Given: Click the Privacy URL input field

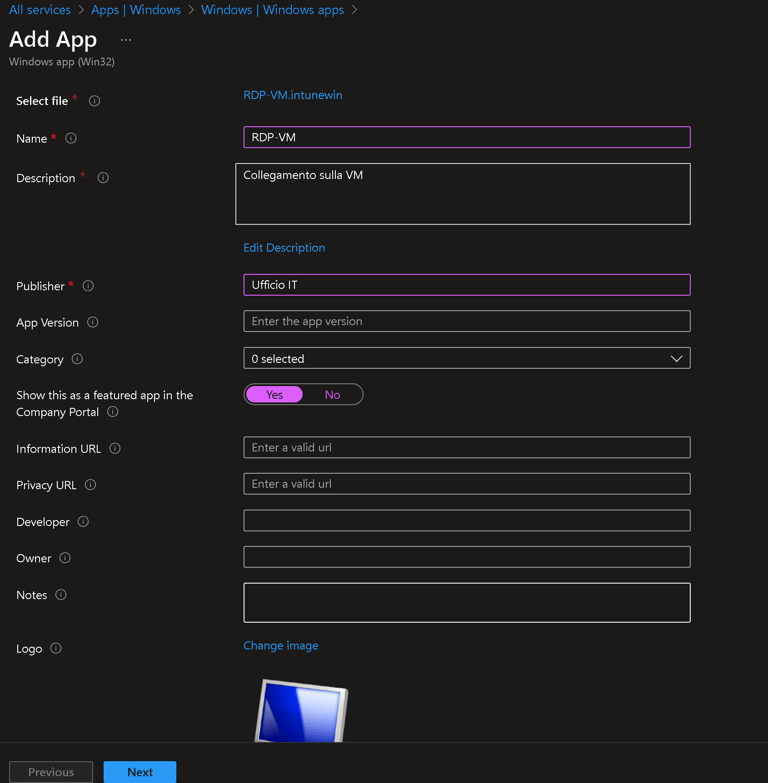Looking at the screenshot, I should (x=467, y=484).
